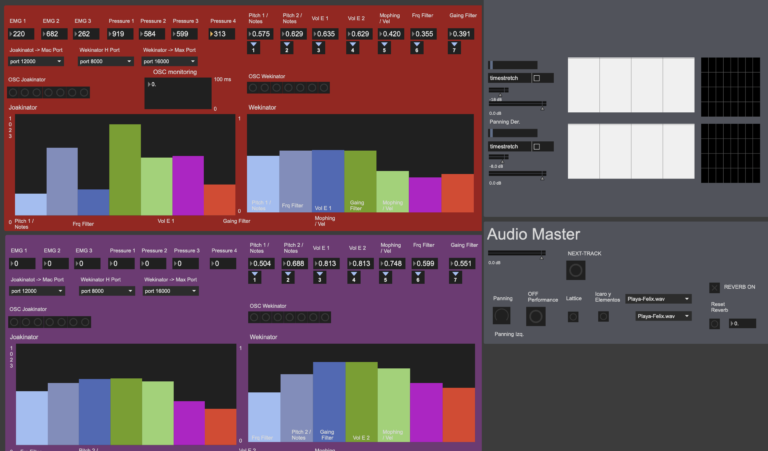Click the Reset Reverb button
This screenshot has height=451, width=768.
click(x=715, y=324)
